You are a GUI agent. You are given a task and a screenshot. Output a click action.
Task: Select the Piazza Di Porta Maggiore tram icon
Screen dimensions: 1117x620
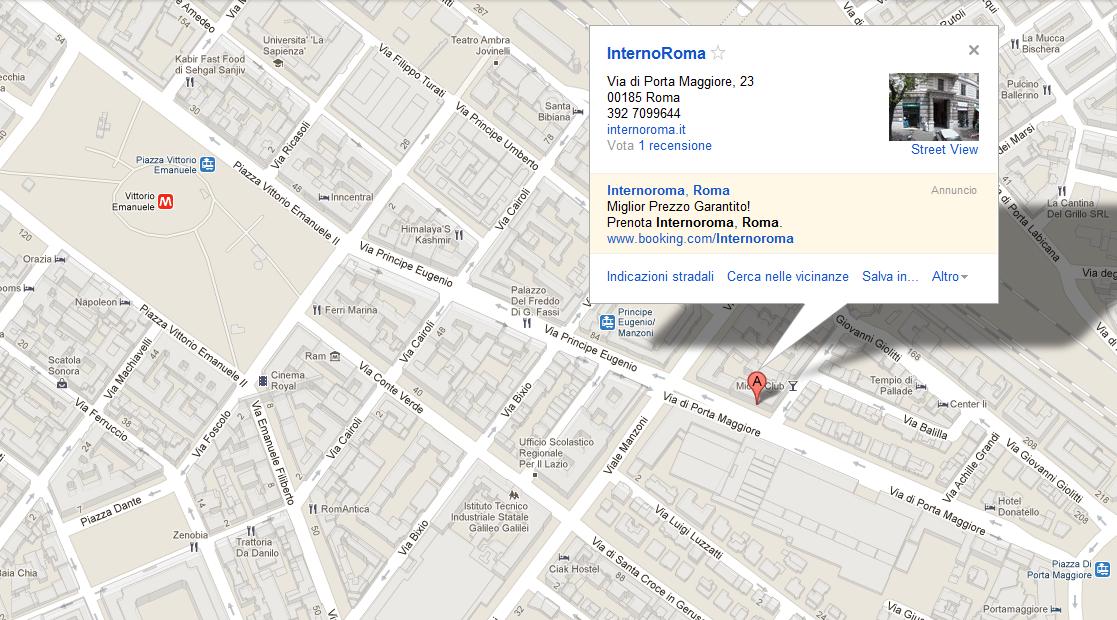[1102, 569]
